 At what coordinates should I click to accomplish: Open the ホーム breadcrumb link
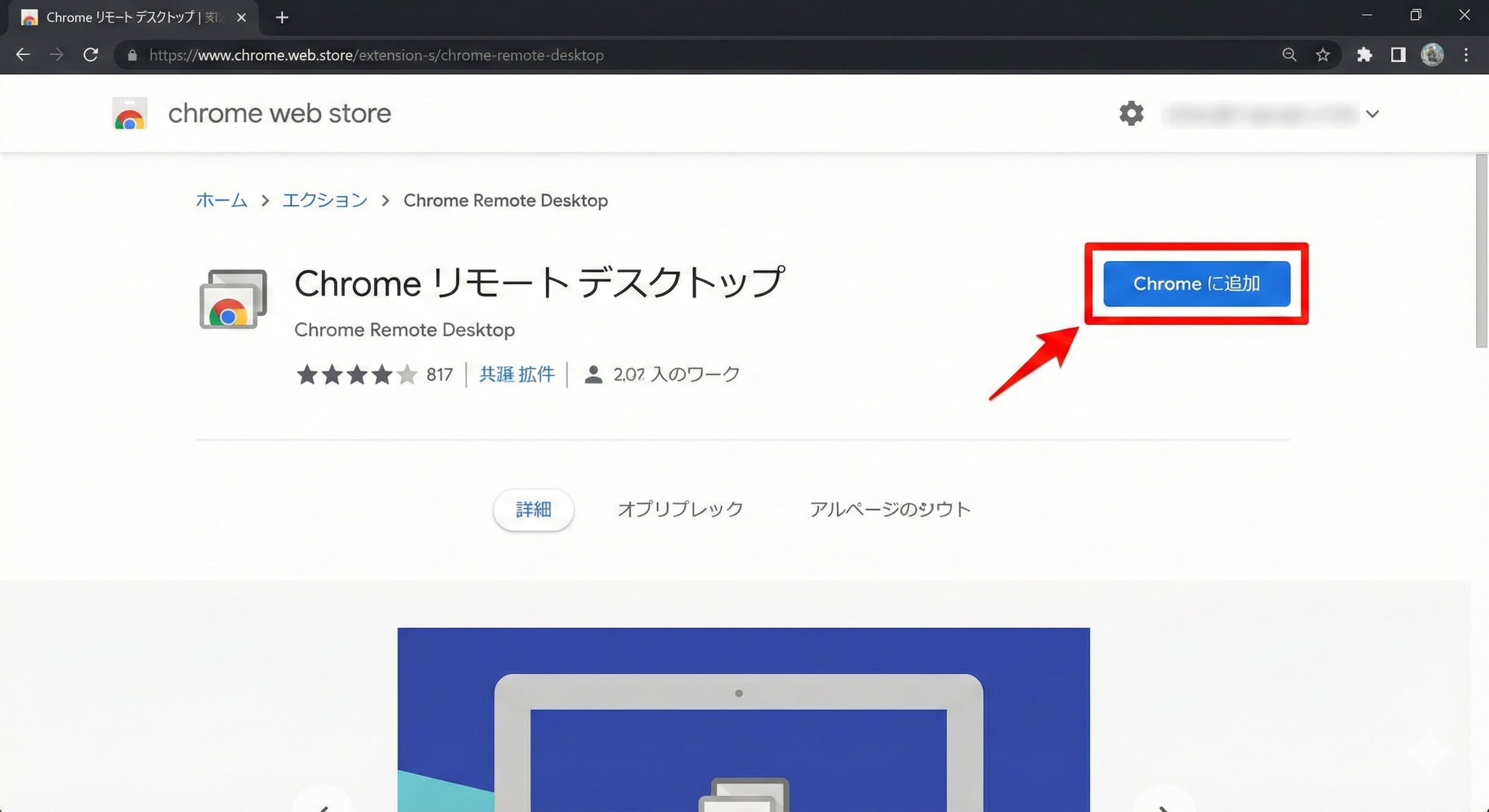(221, 200)
